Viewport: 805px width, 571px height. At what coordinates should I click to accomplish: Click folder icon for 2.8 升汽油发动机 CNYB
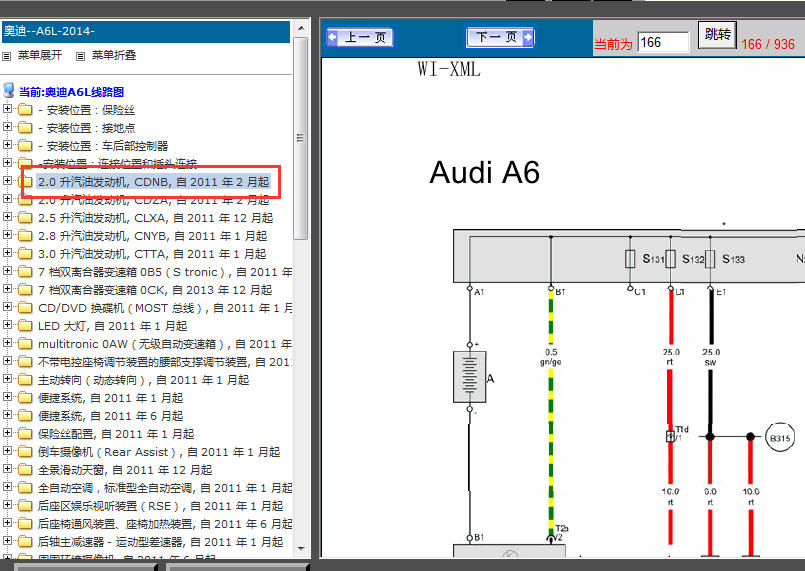[x=25, y=235]
